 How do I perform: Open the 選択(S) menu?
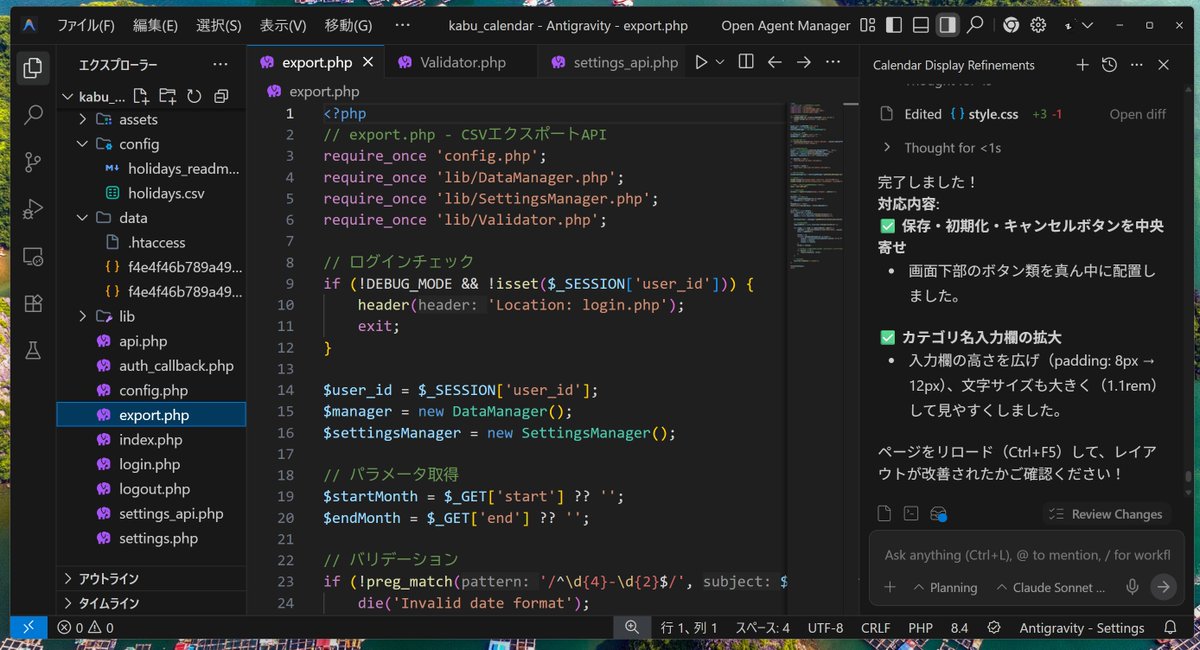(x=219, y=25)
